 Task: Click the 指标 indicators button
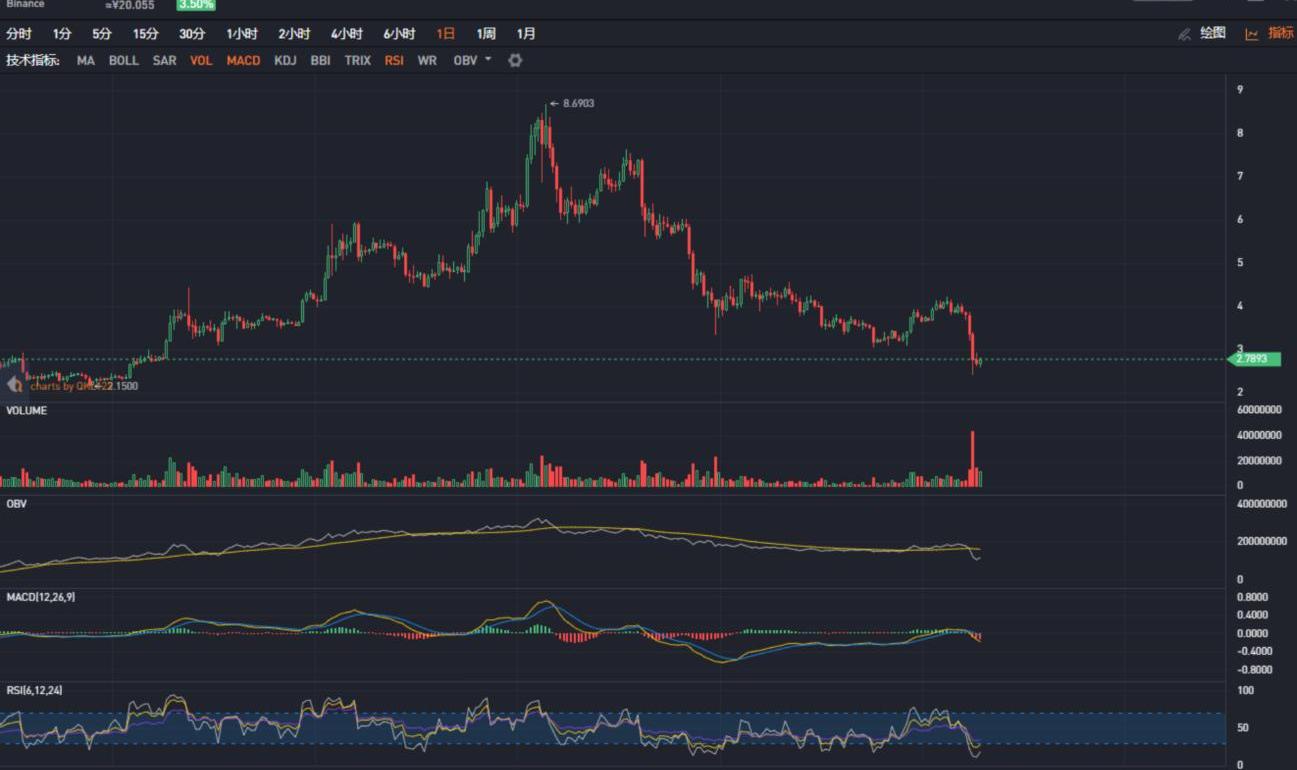click(1280, 33)
